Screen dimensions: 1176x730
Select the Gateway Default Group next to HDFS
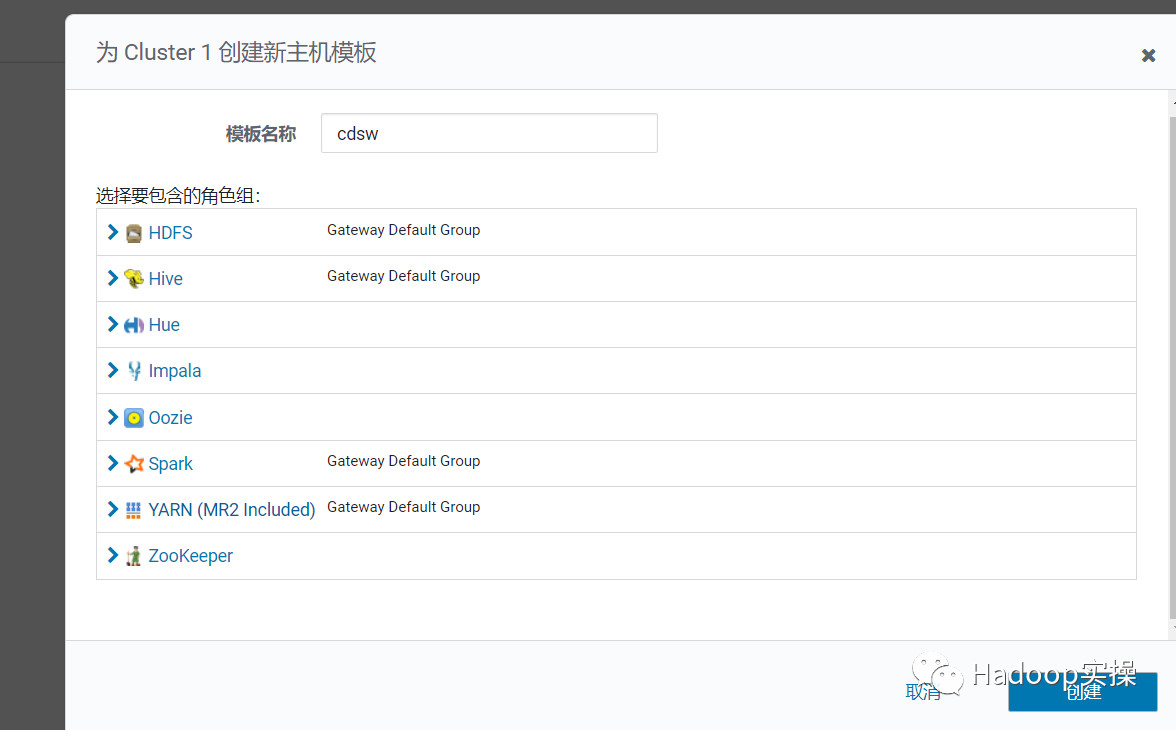(x=403, y=229)
